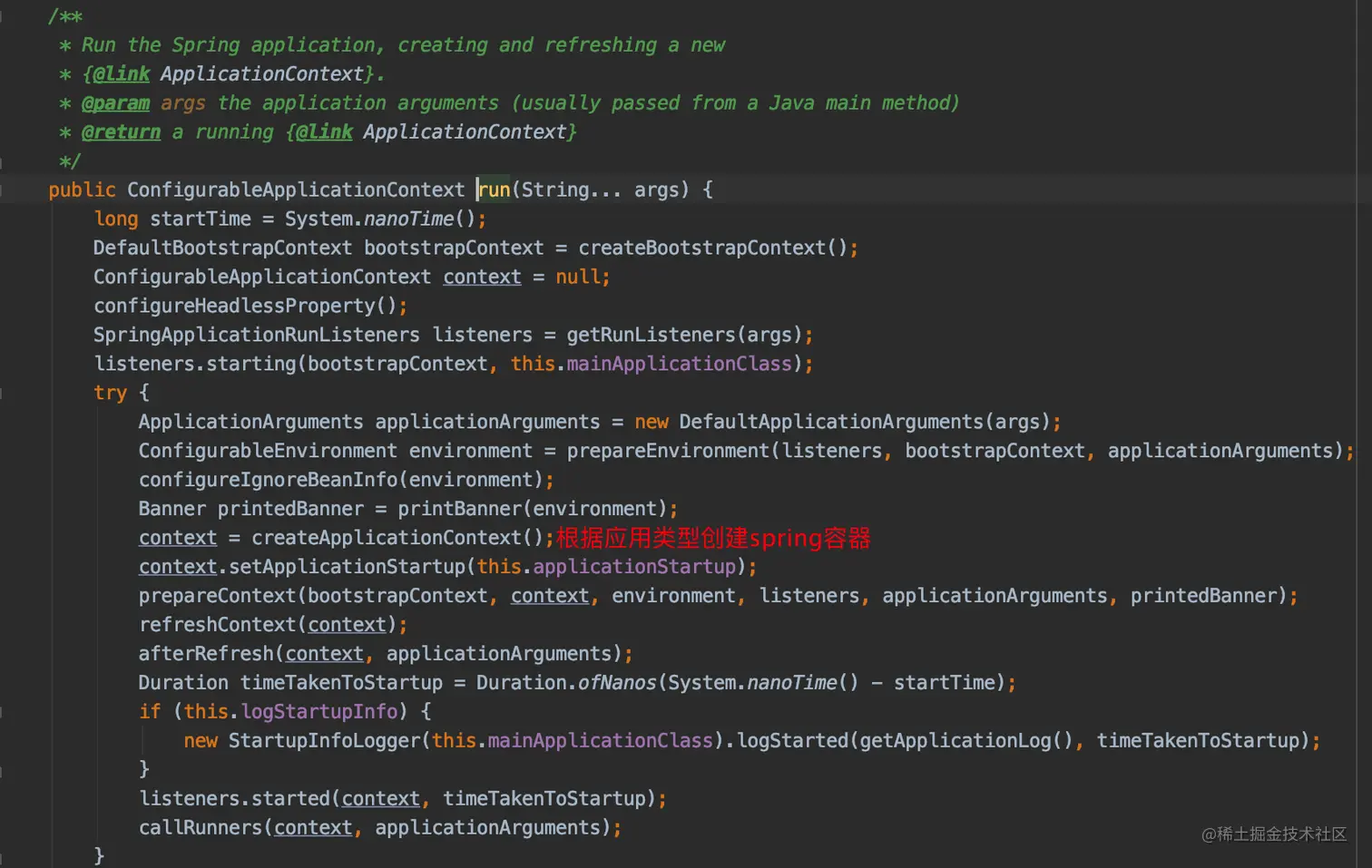Click the StartupInfoLogger class name
1372x868 pixels.
[x=324, y=741]
